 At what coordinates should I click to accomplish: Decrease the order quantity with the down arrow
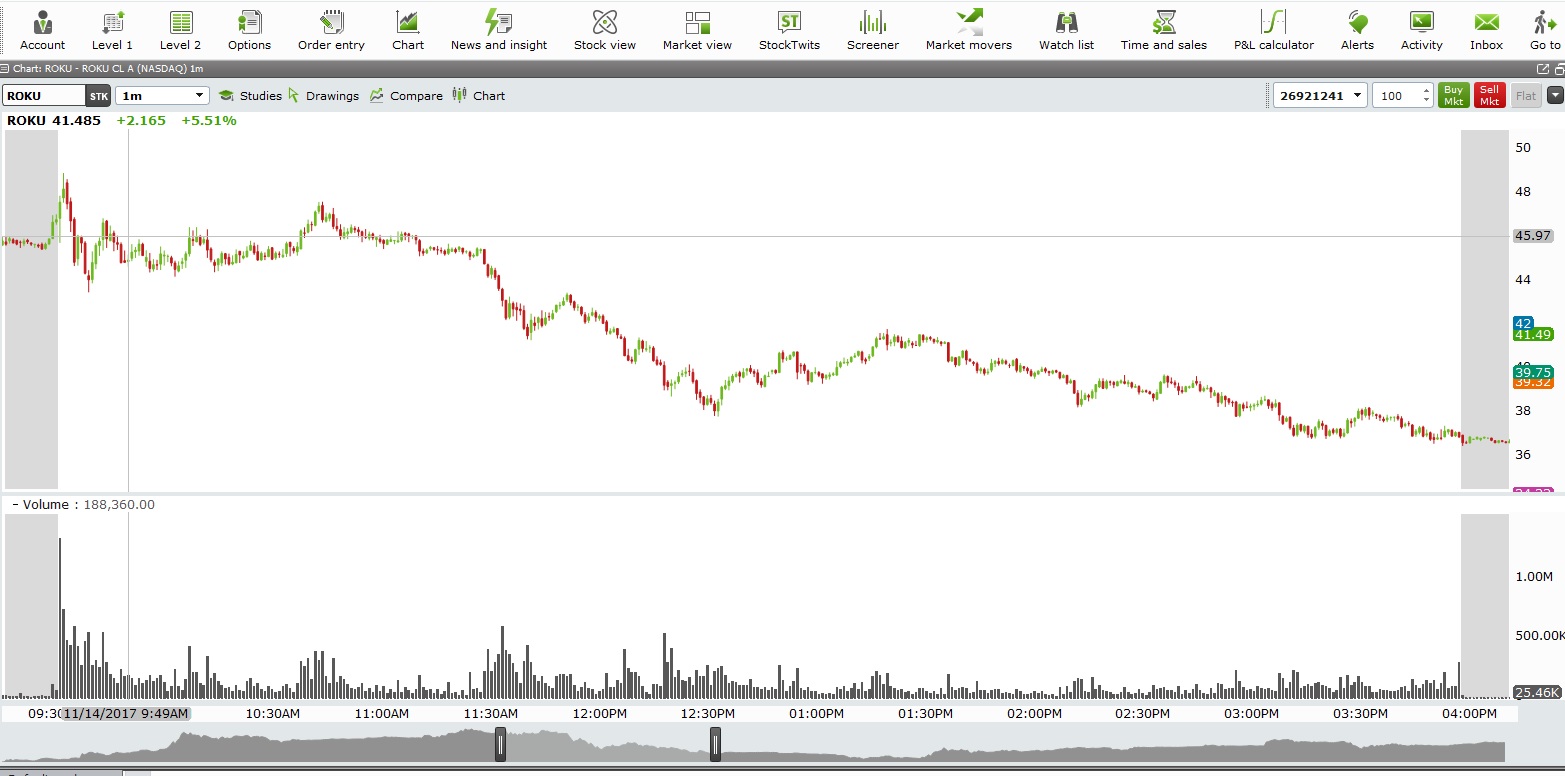1427,101
